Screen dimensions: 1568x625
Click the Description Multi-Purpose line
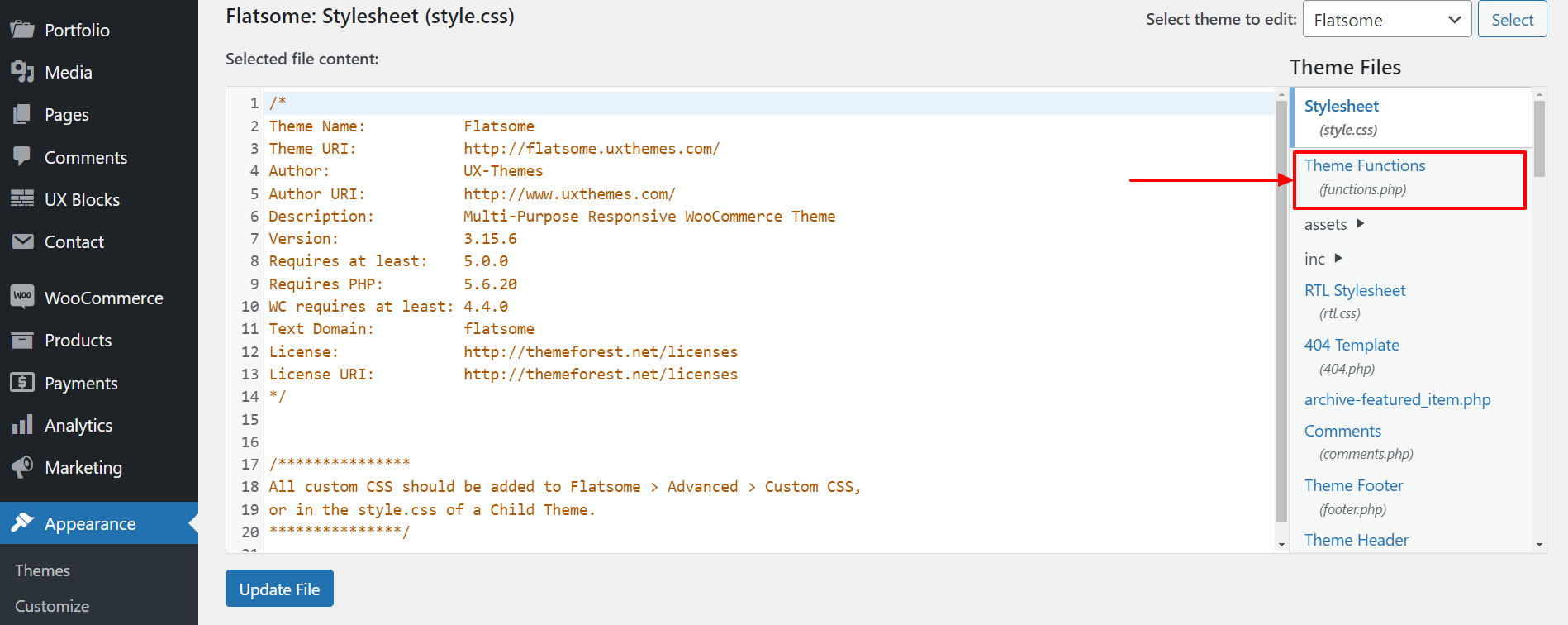click(552, 216)
